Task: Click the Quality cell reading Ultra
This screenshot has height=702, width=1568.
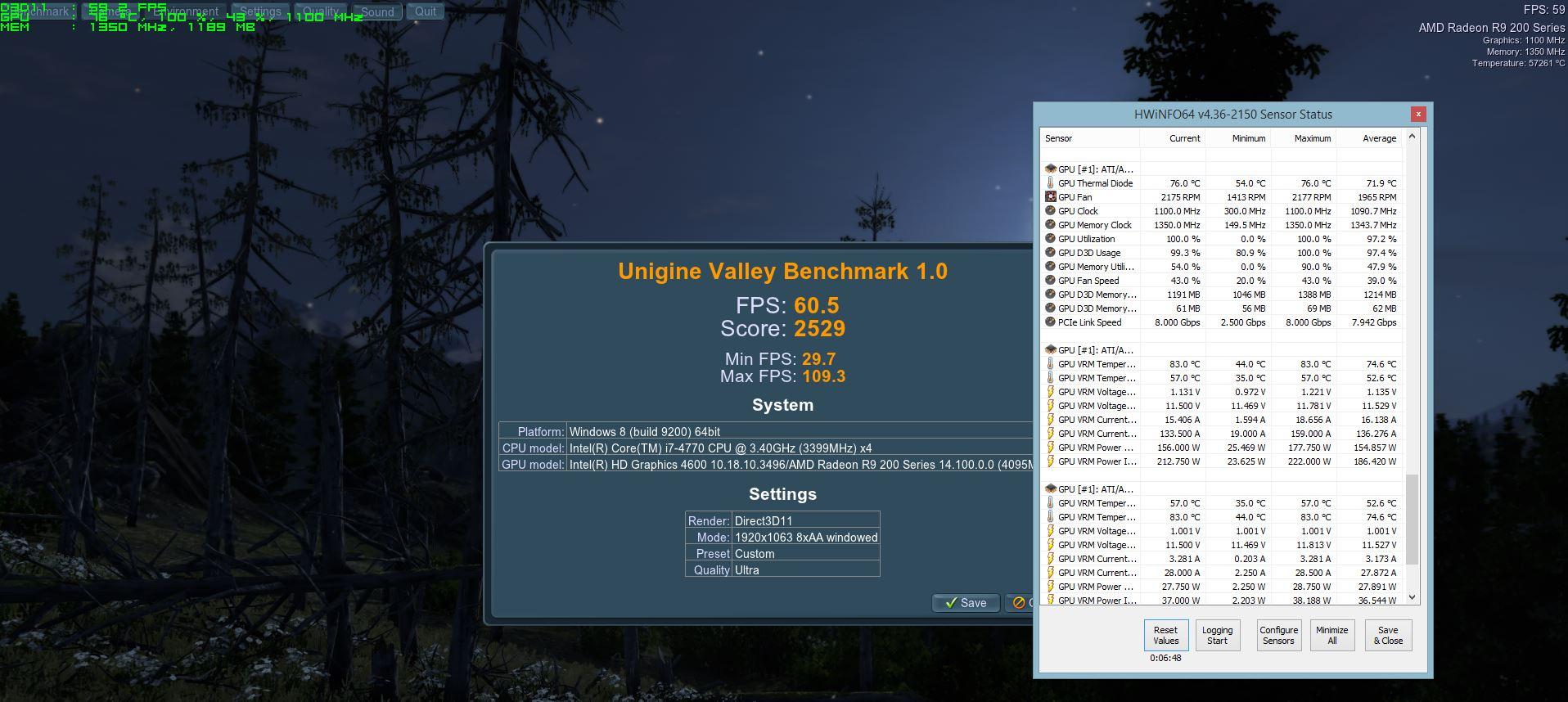Action: coord(805,570)
